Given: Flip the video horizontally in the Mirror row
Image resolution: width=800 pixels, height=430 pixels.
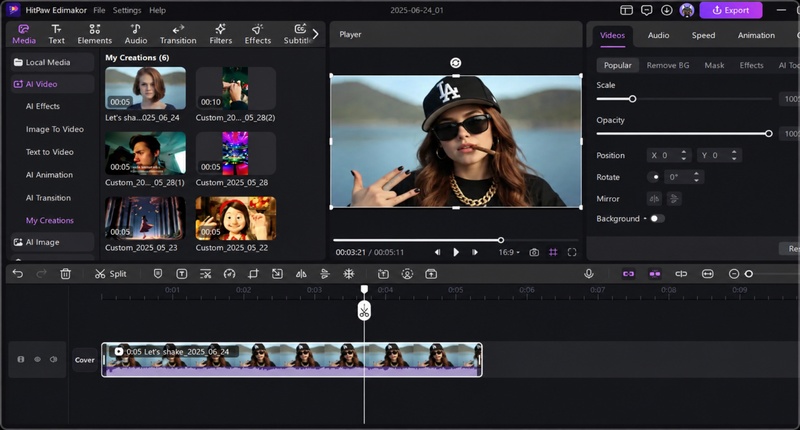Looking at the screenshot, I should tap(654, 198).
